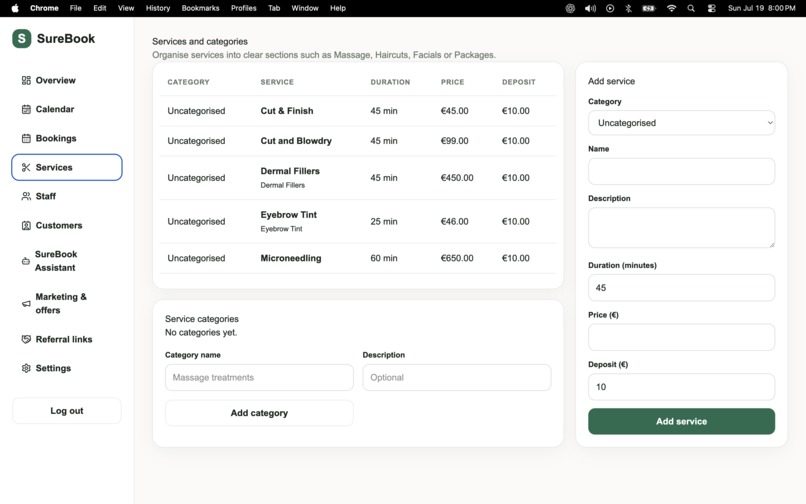Click the playback icon in menu bar
The image size is (806, 504).
tap(610, 8)
